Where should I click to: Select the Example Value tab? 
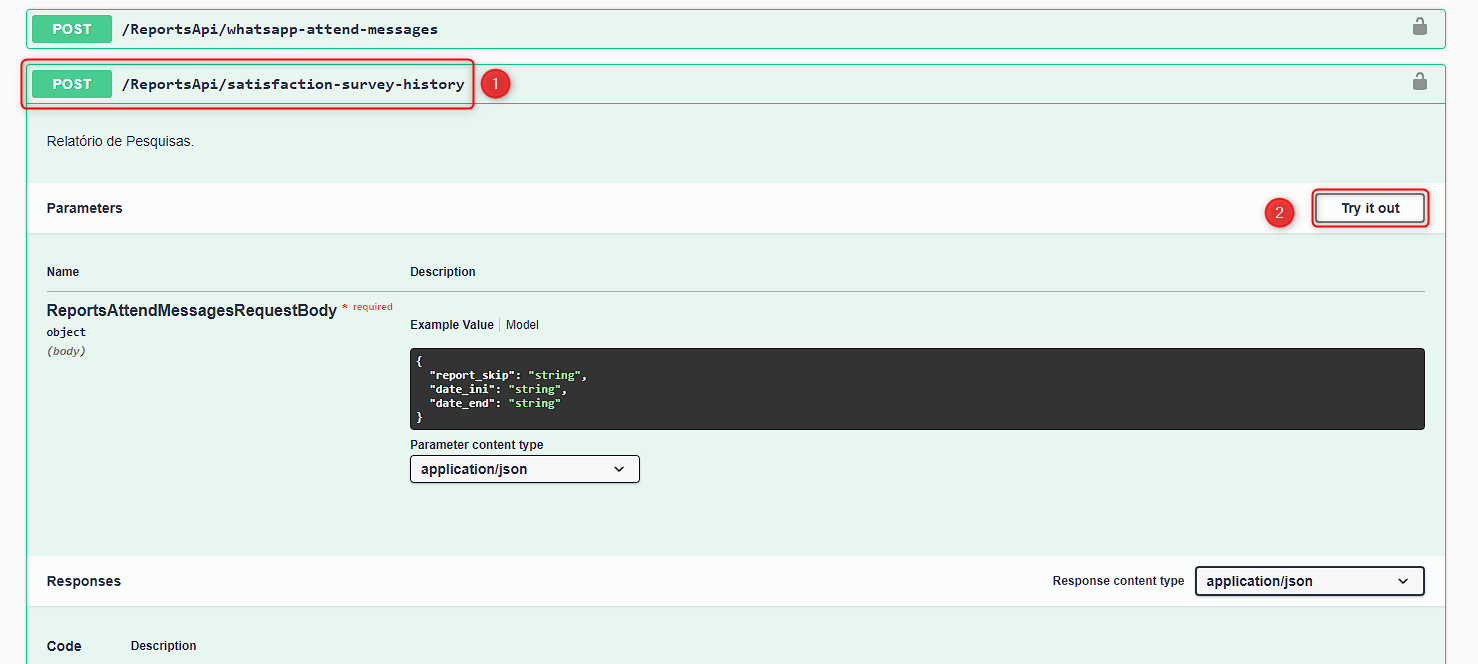pyautogui.click(x=452, y=325)
